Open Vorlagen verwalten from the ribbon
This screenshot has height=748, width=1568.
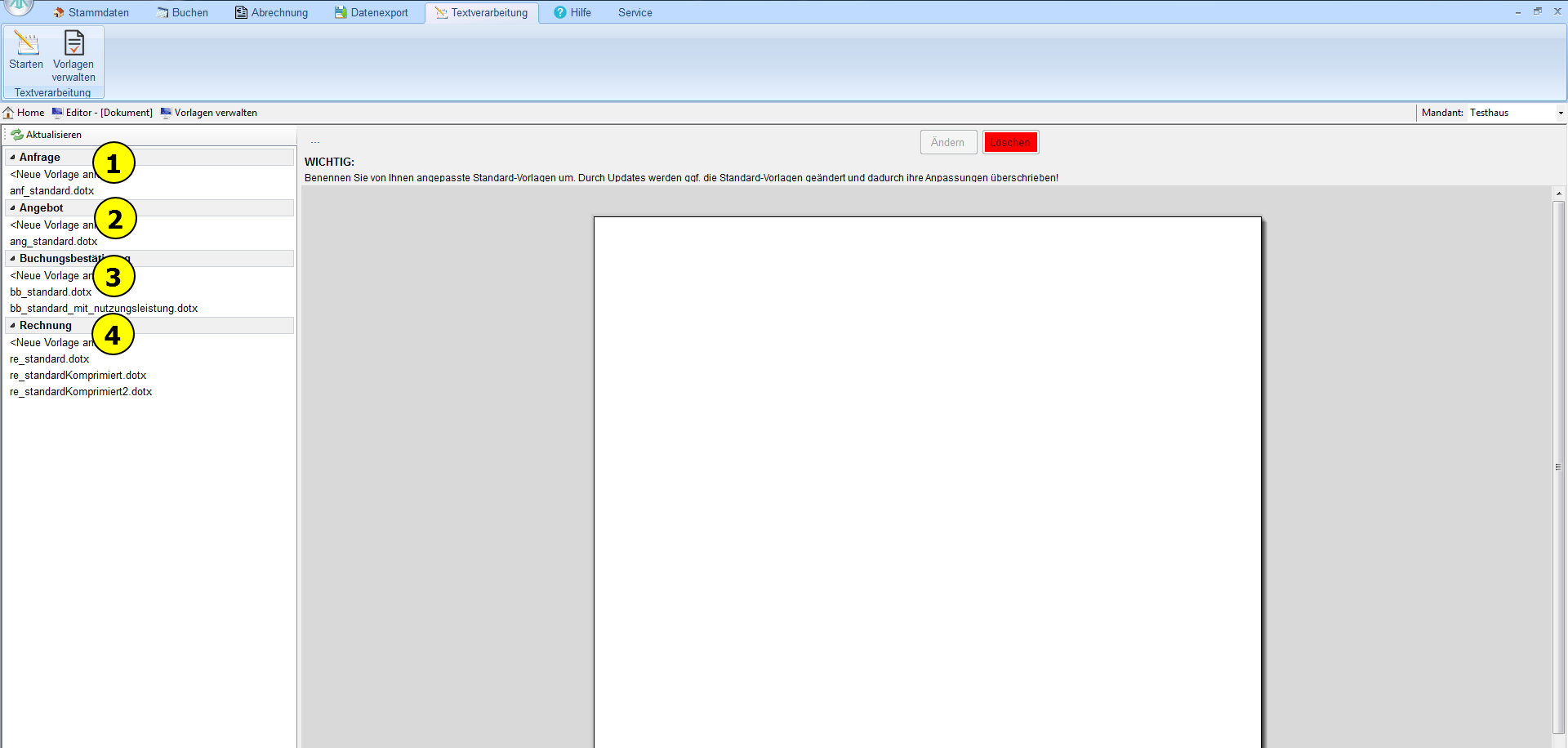pos(73,45)
